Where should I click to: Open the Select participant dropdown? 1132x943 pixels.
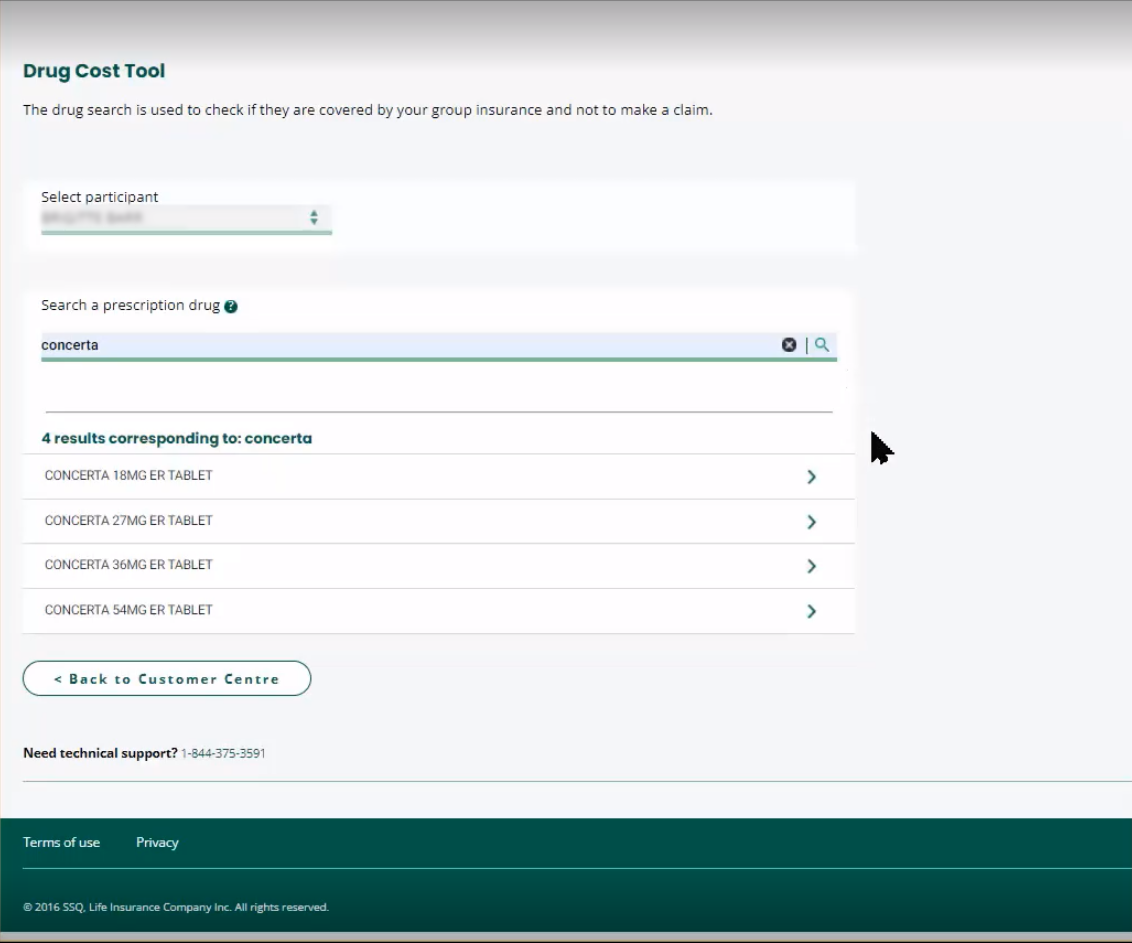185,218
